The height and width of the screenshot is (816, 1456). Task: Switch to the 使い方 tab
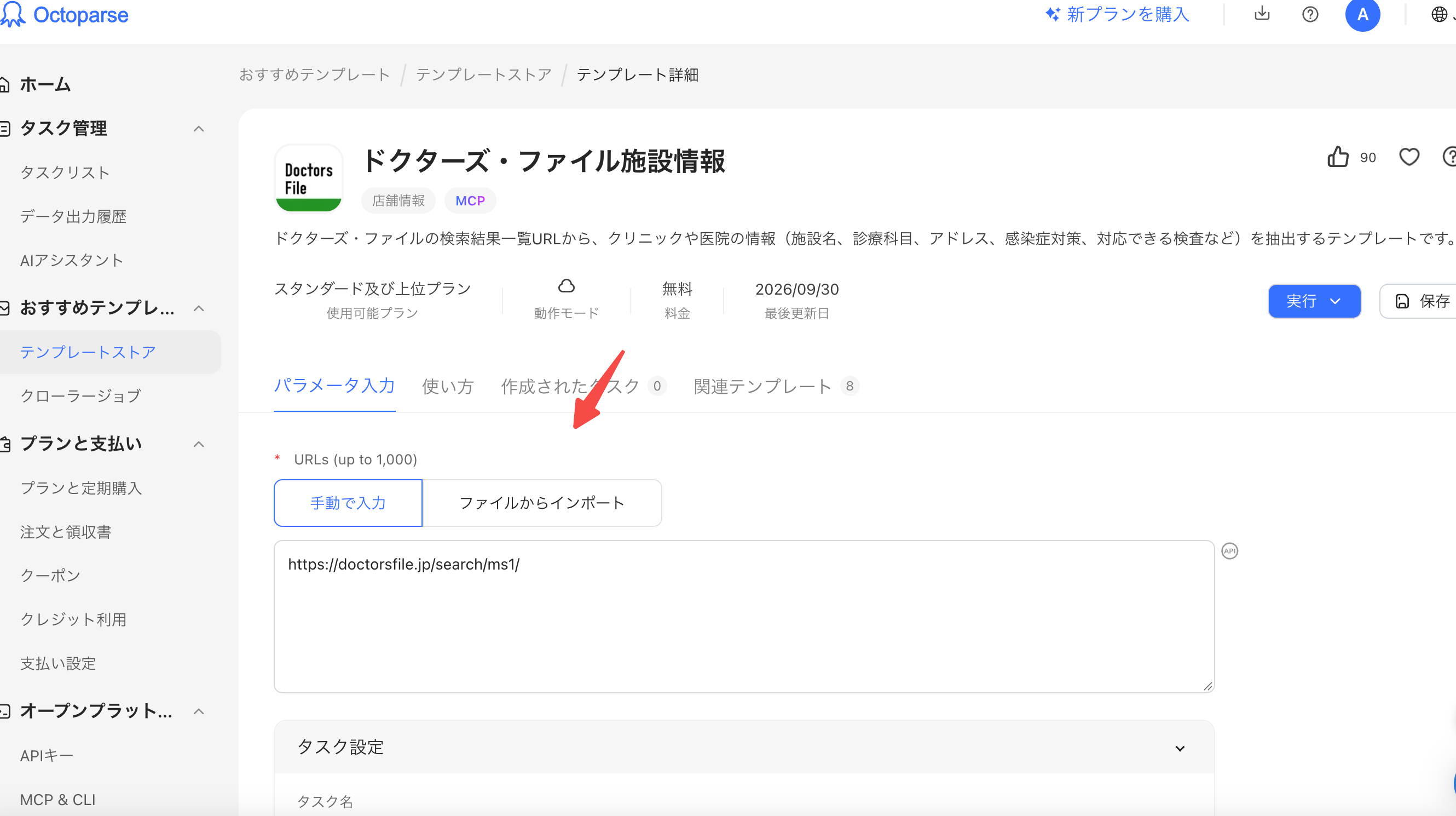tap(448, 386)
